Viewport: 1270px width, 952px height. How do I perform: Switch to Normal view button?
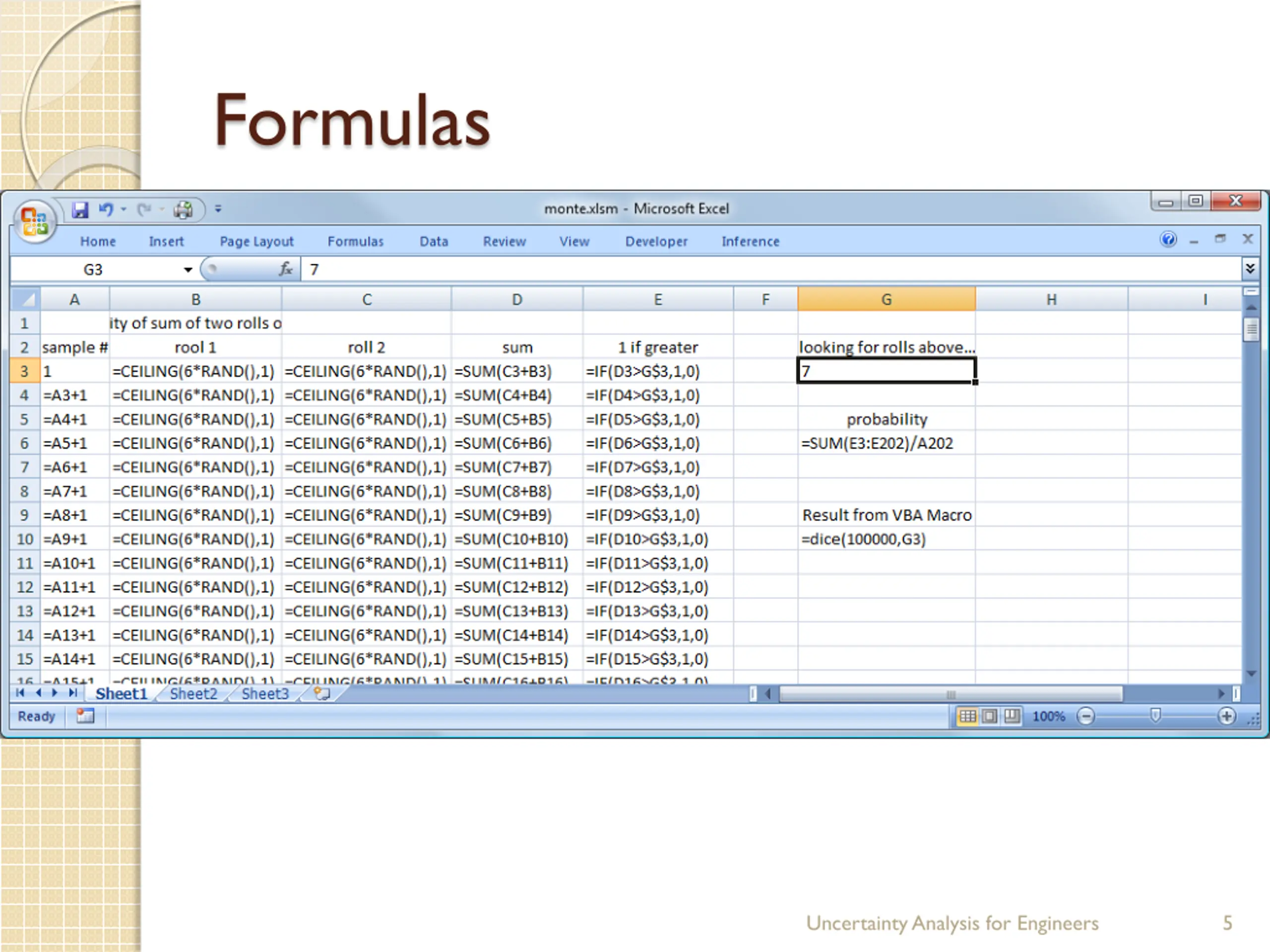[967, 716]
